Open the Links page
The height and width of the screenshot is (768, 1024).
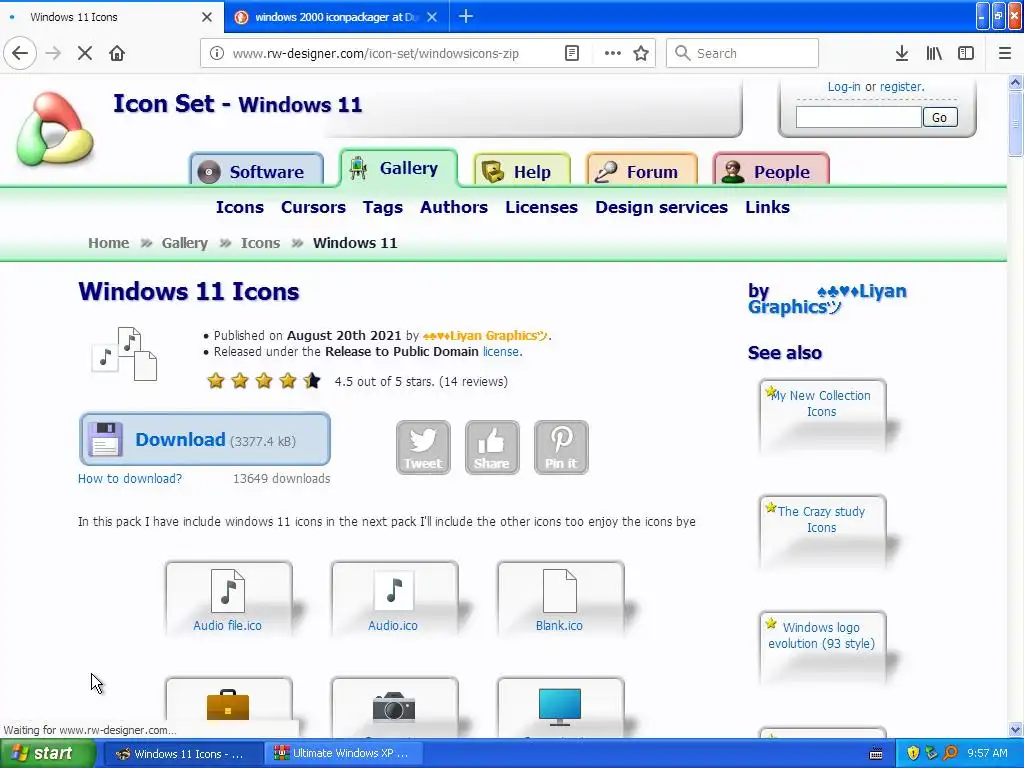[x=767, y=207]
